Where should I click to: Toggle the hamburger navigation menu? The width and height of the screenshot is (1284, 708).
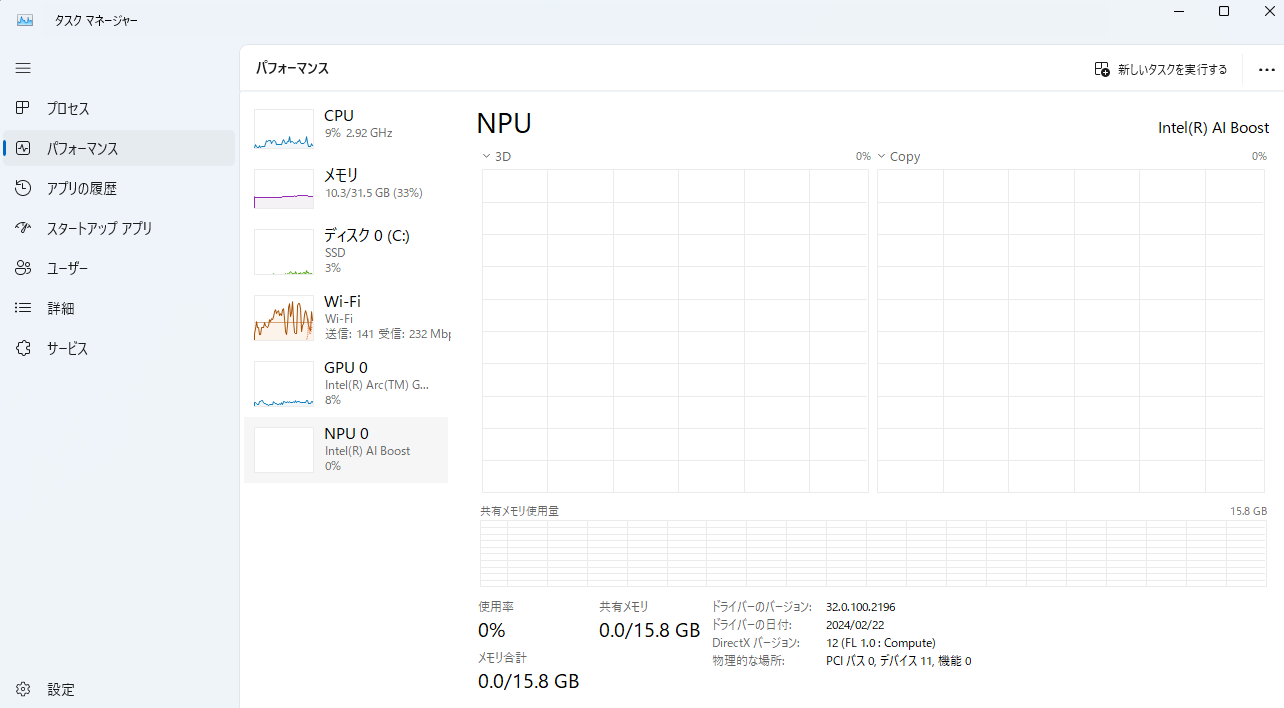pyautogui.click(x=23, y=68)
